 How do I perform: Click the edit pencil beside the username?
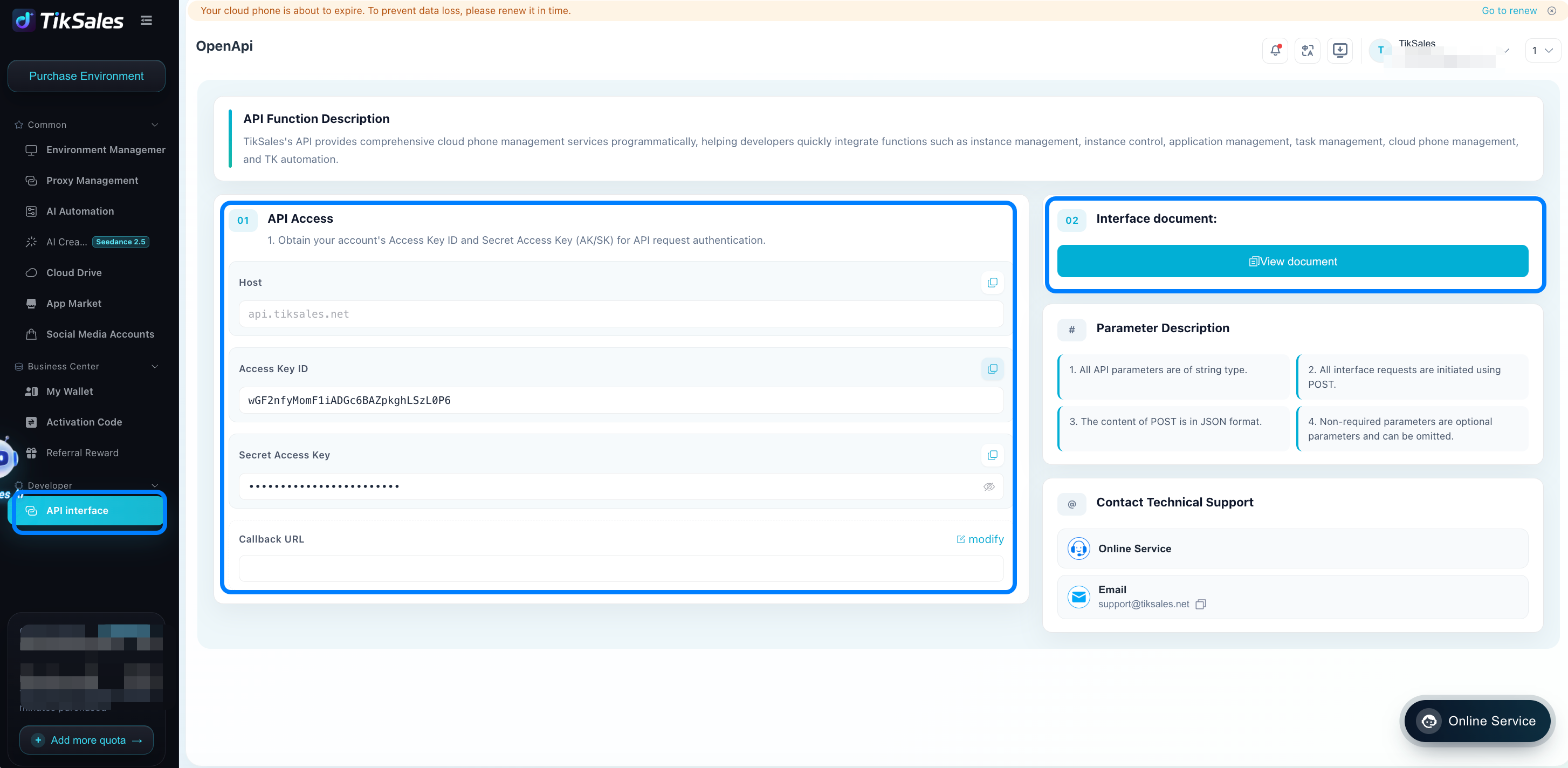[x=1507, y=51]
